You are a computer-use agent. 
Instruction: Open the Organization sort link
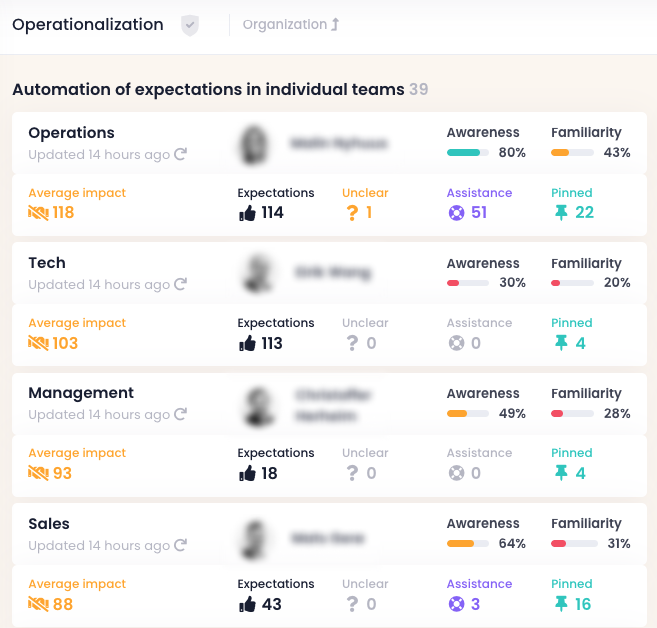click(x=291, y=25)
